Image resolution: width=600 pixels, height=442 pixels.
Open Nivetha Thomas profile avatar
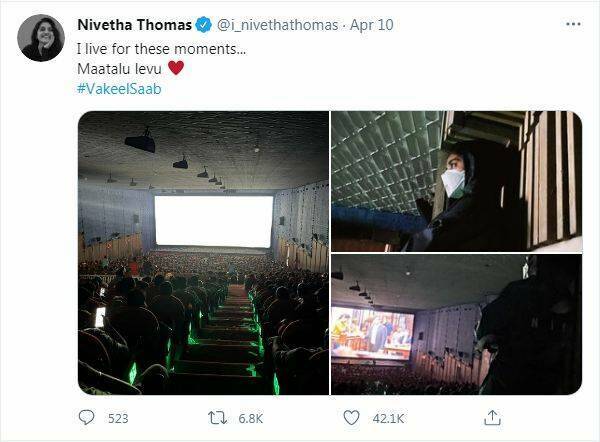click(41, 38)
